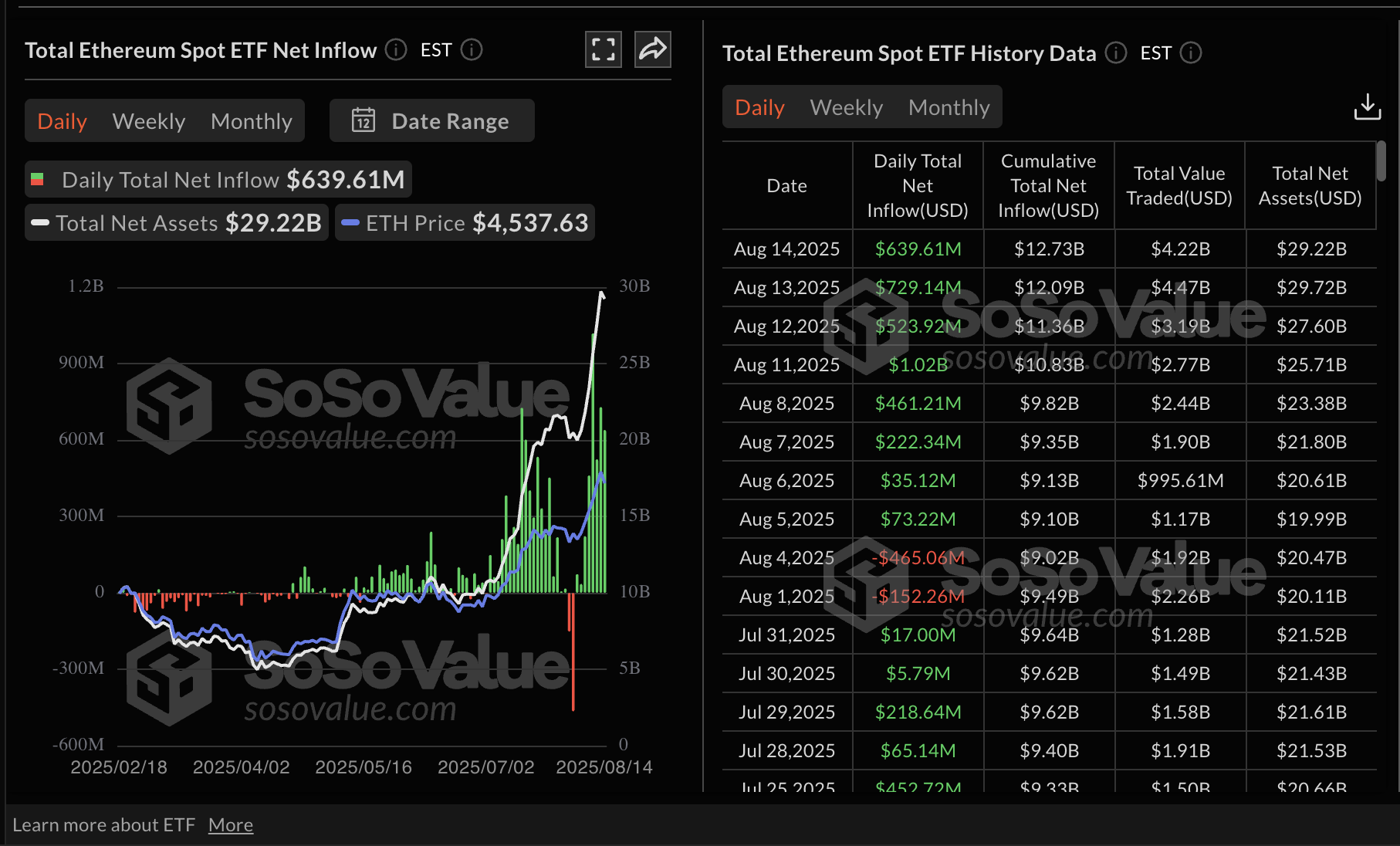Click the $218.64M inflow value
This screenshot has width=1400, height=846.
(x=918, y=712)
